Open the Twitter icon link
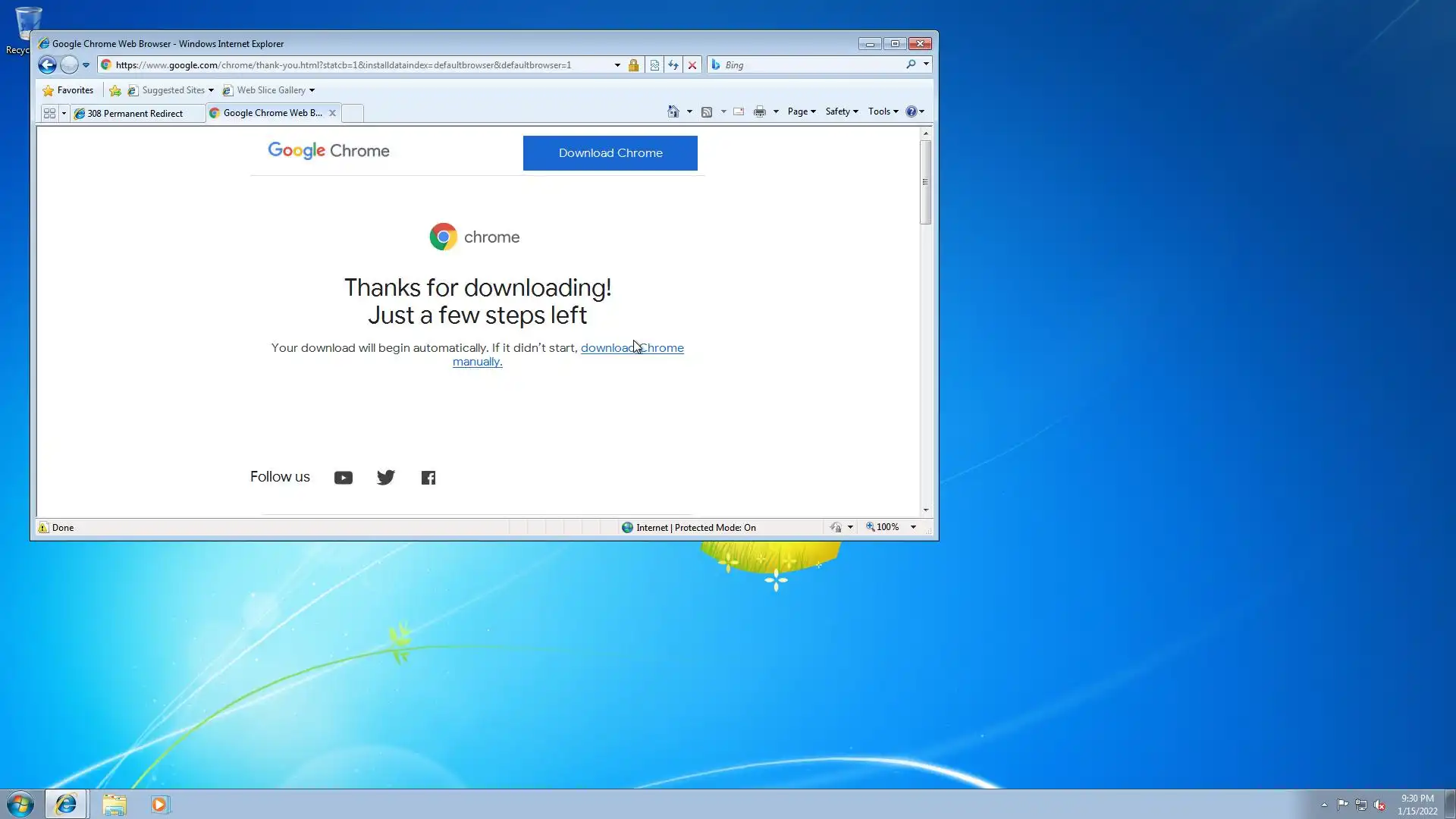 pos(385,478)
